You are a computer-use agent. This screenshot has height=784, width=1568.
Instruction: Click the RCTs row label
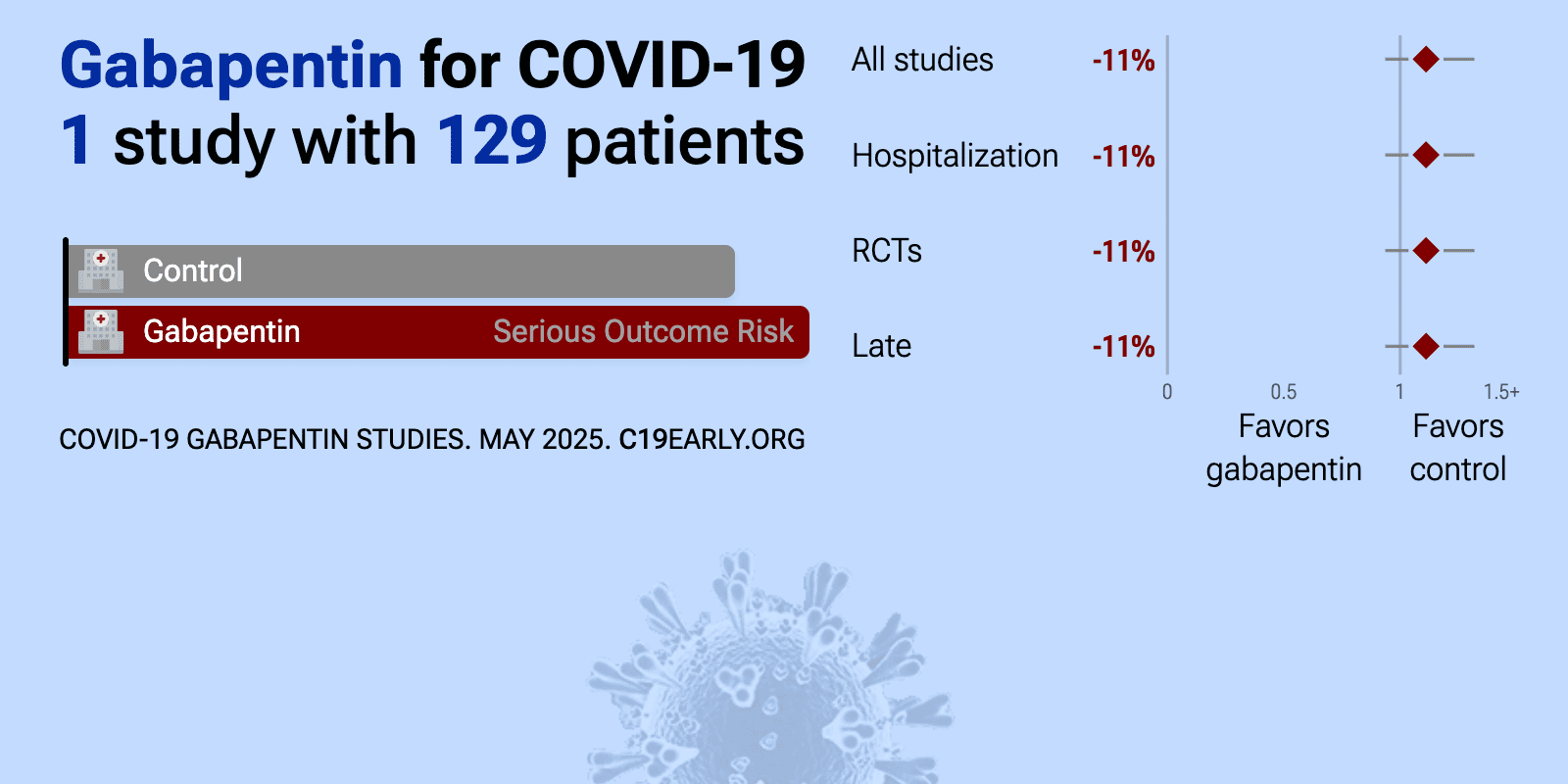[x=887, y=251]
